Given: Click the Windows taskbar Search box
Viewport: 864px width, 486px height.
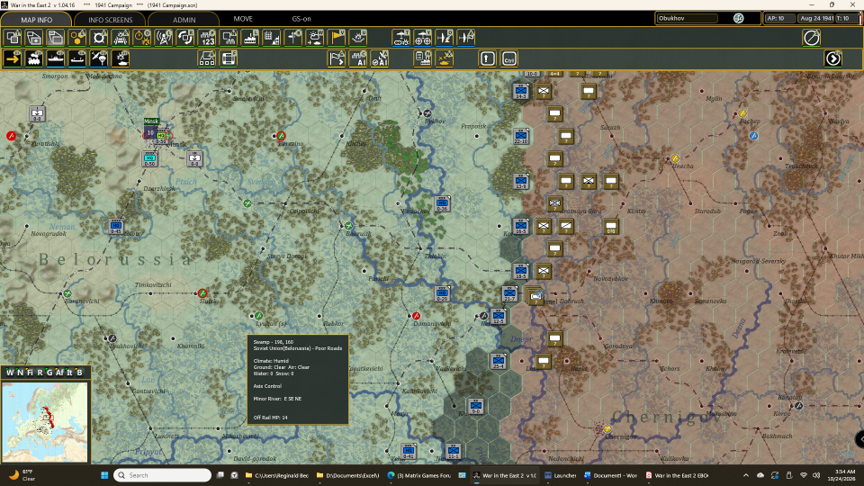Looking at the screenshot, I should tap(163, 475).
